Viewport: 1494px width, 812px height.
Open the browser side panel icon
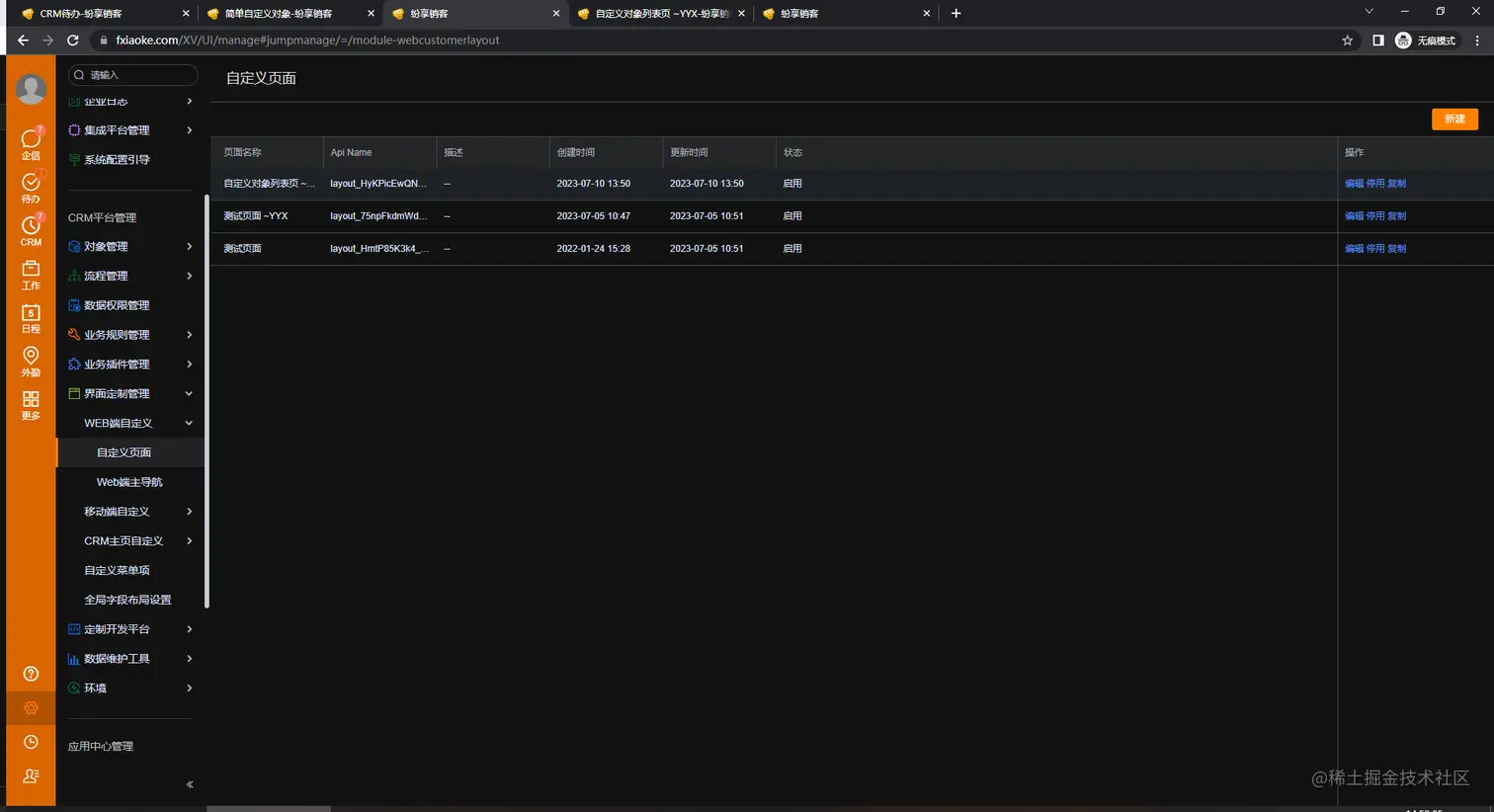(x=1378, y=41)
